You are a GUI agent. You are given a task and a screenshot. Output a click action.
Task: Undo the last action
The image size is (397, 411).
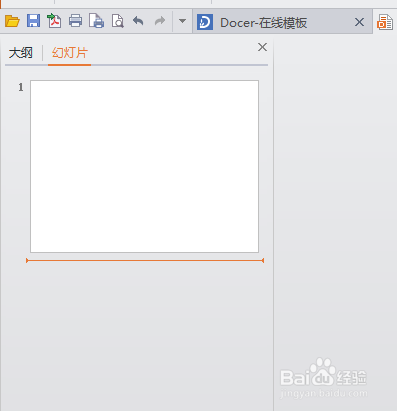(138, 21)
